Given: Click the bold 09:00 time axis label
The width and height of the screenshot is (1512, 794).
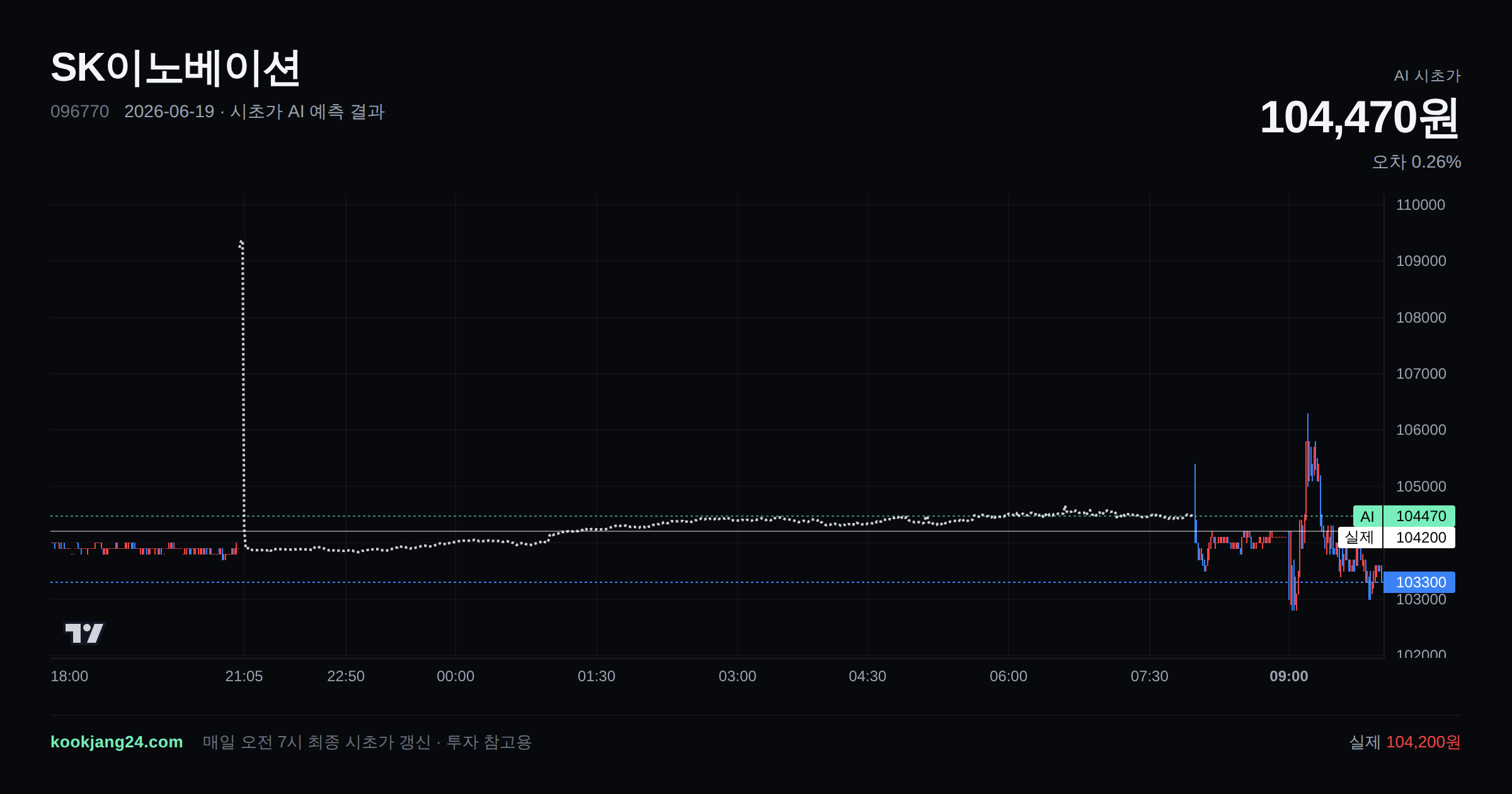Looking at the screenshot, I should pyautogui.click(x=1289, y=676).
